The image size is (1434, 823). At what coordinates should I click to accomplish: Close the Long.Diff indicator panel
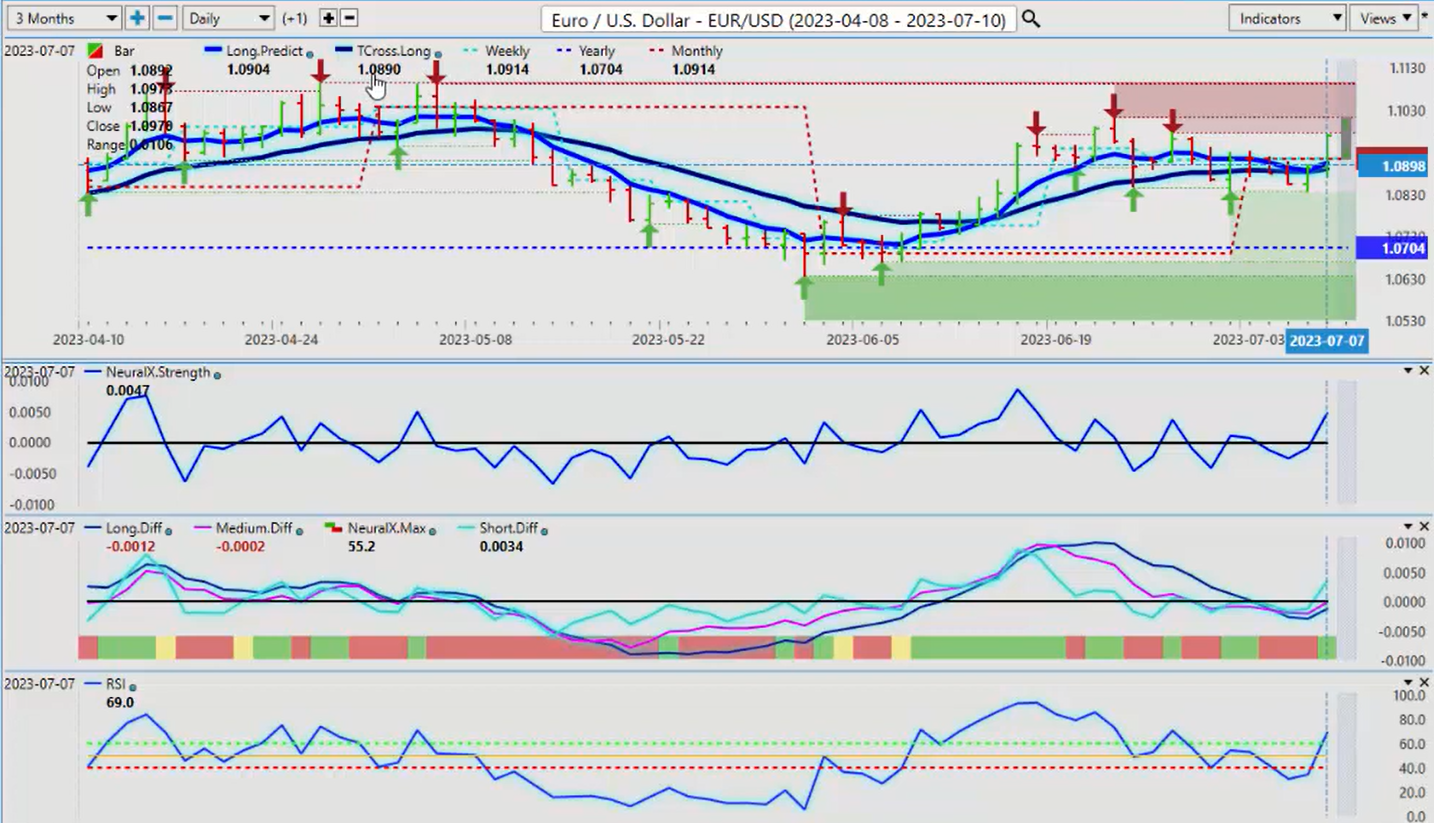pyautogui.click(x=1424, y=526)
